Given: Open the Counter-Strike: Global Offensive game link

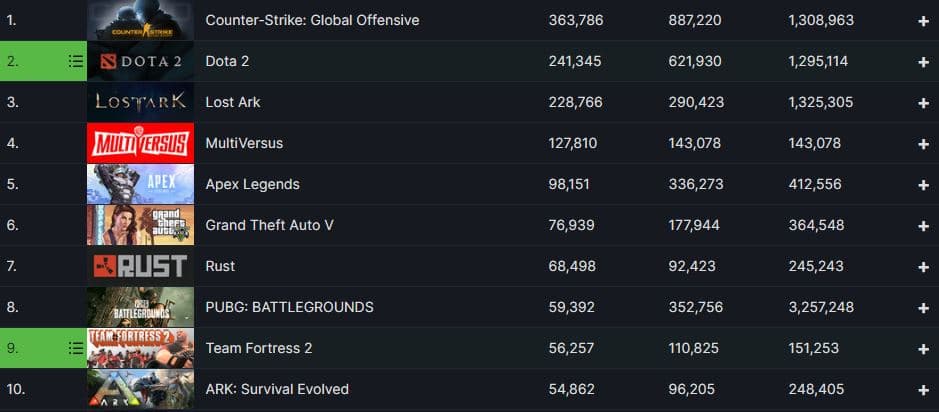Looking at the screenshot, I should point(312,20).
